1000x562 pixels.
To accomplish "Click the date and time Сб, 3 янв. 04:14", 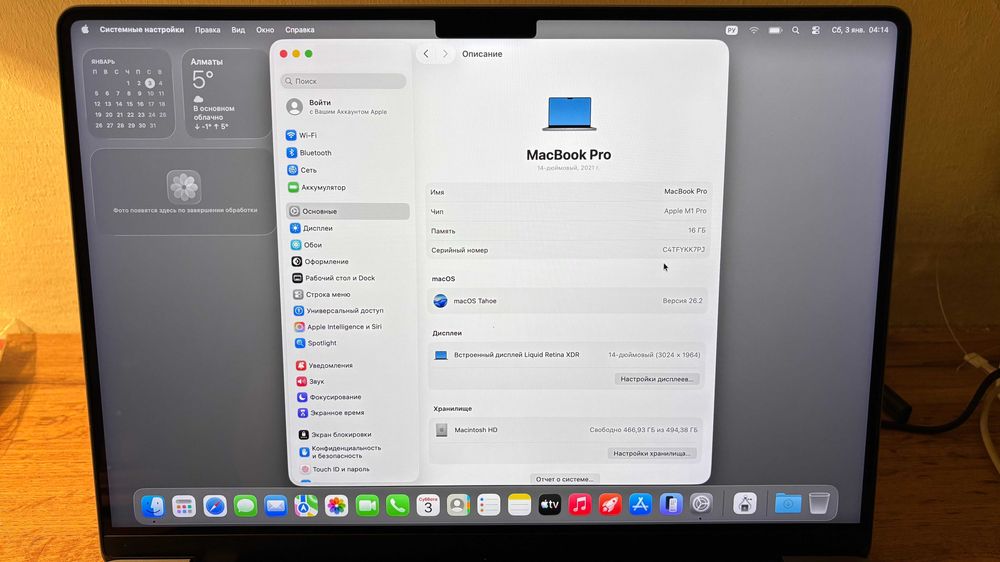I will (x=860, y=30).
